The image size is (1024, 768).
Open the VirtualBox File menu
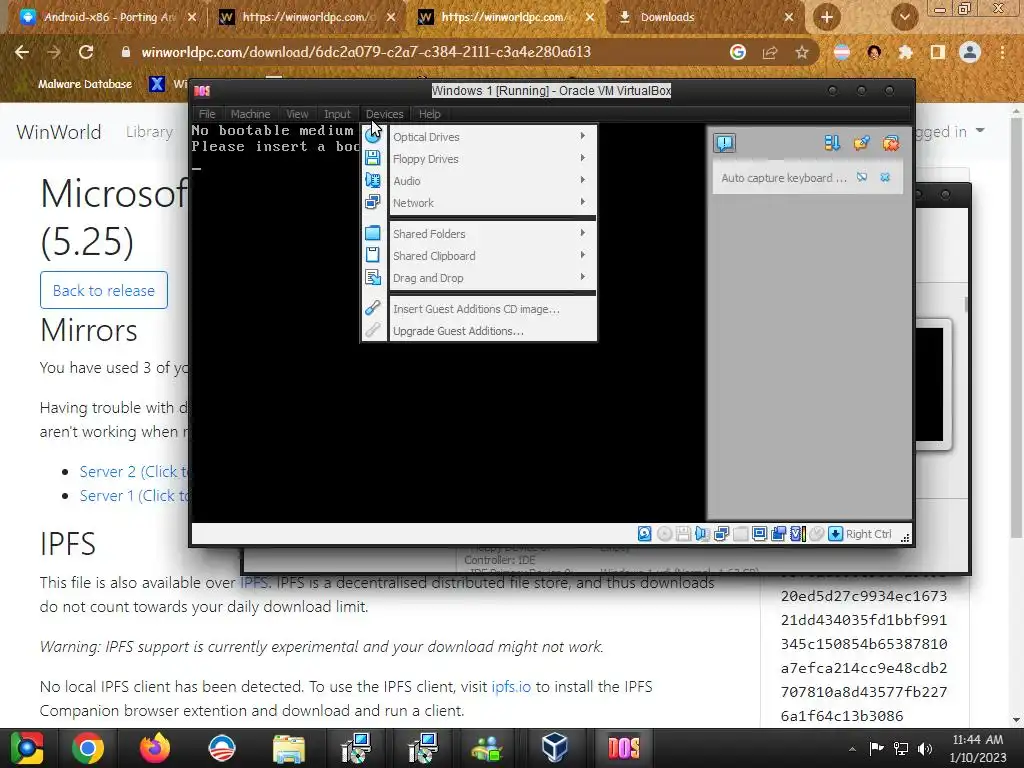tap(207, 114)
